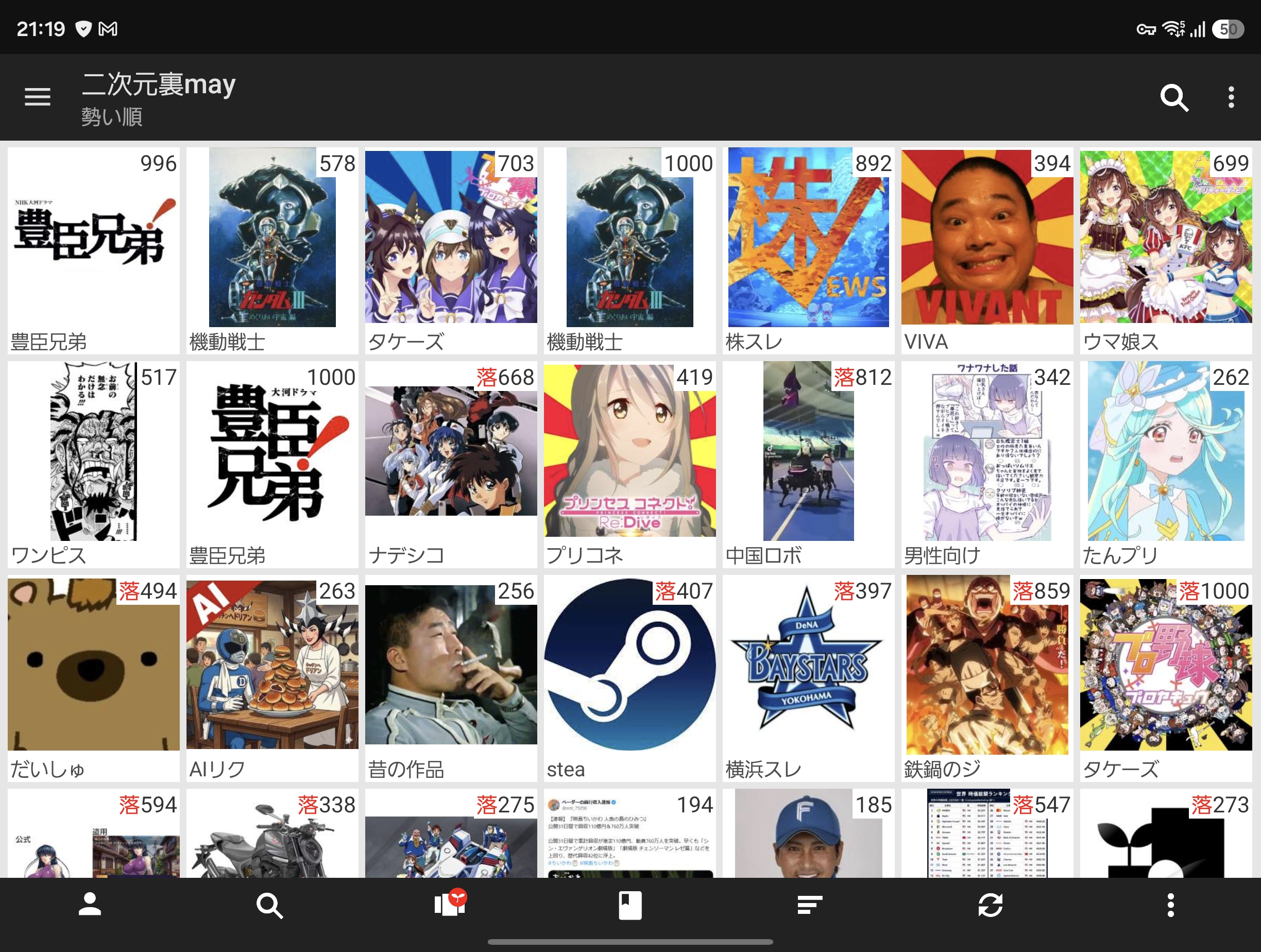
Task: Open the account profile icon in bottom bar
Action: [x=90, y=905]
